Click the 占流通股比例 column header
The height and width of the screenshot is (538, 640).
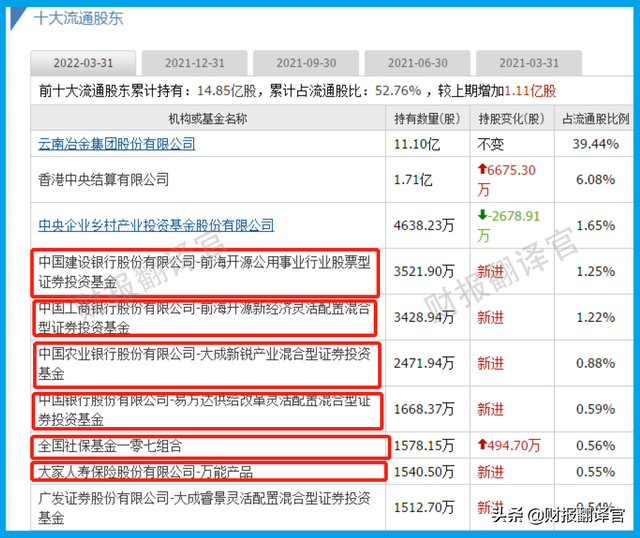(x=596, y=119)
